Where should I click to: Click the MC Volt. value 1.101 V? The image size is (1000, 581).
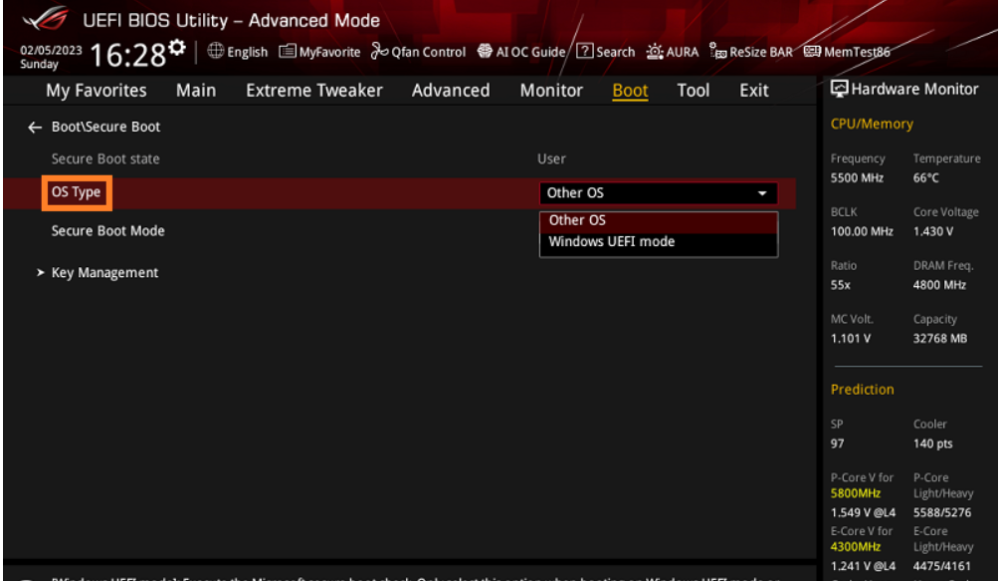pyautogui.click(x=850, y=339)
